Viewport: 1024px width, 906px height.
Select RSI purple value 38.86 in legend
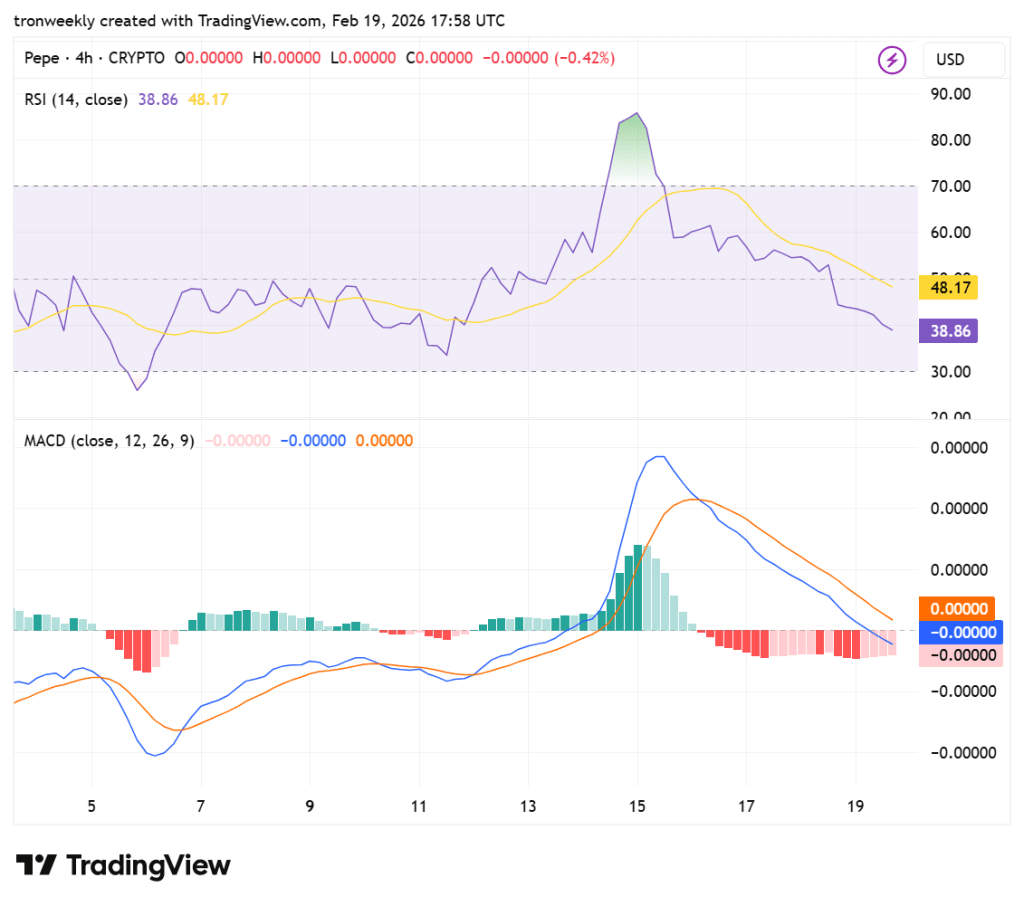tap(158, 99)
